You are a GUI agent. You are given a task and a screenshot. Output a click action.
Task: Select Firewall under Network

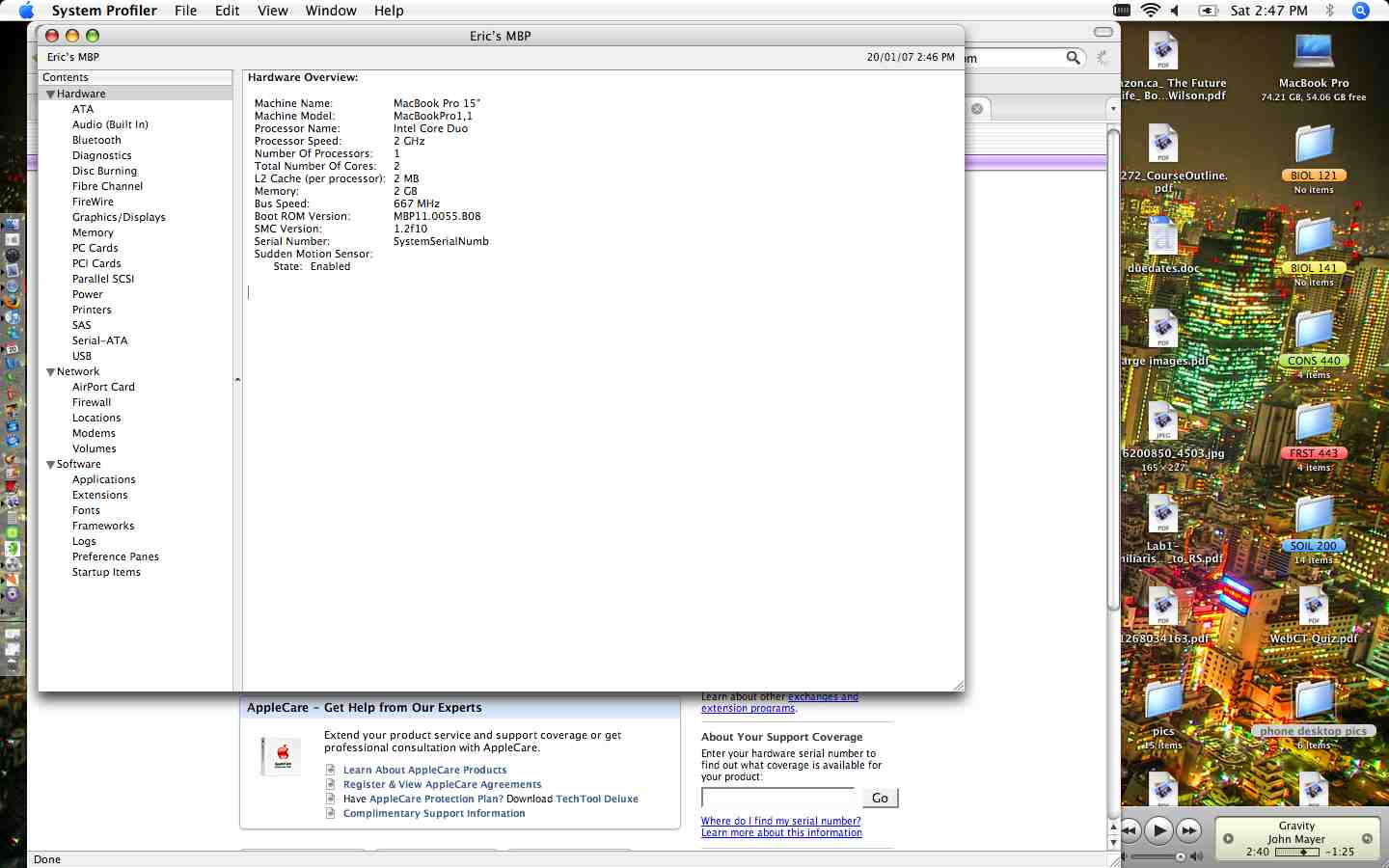coord(92,402)
